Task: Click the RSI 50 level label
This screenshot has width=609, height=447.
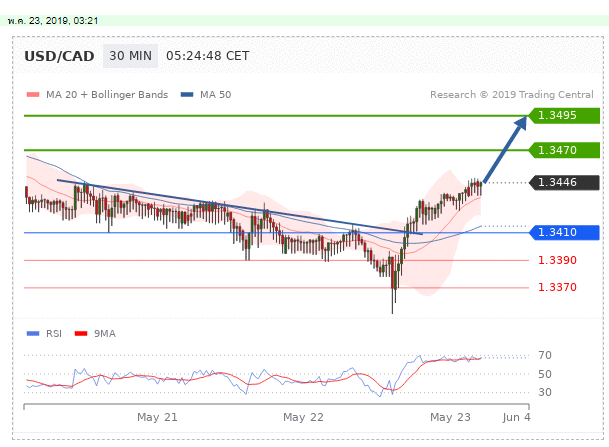Action: (x=545, y=374)
